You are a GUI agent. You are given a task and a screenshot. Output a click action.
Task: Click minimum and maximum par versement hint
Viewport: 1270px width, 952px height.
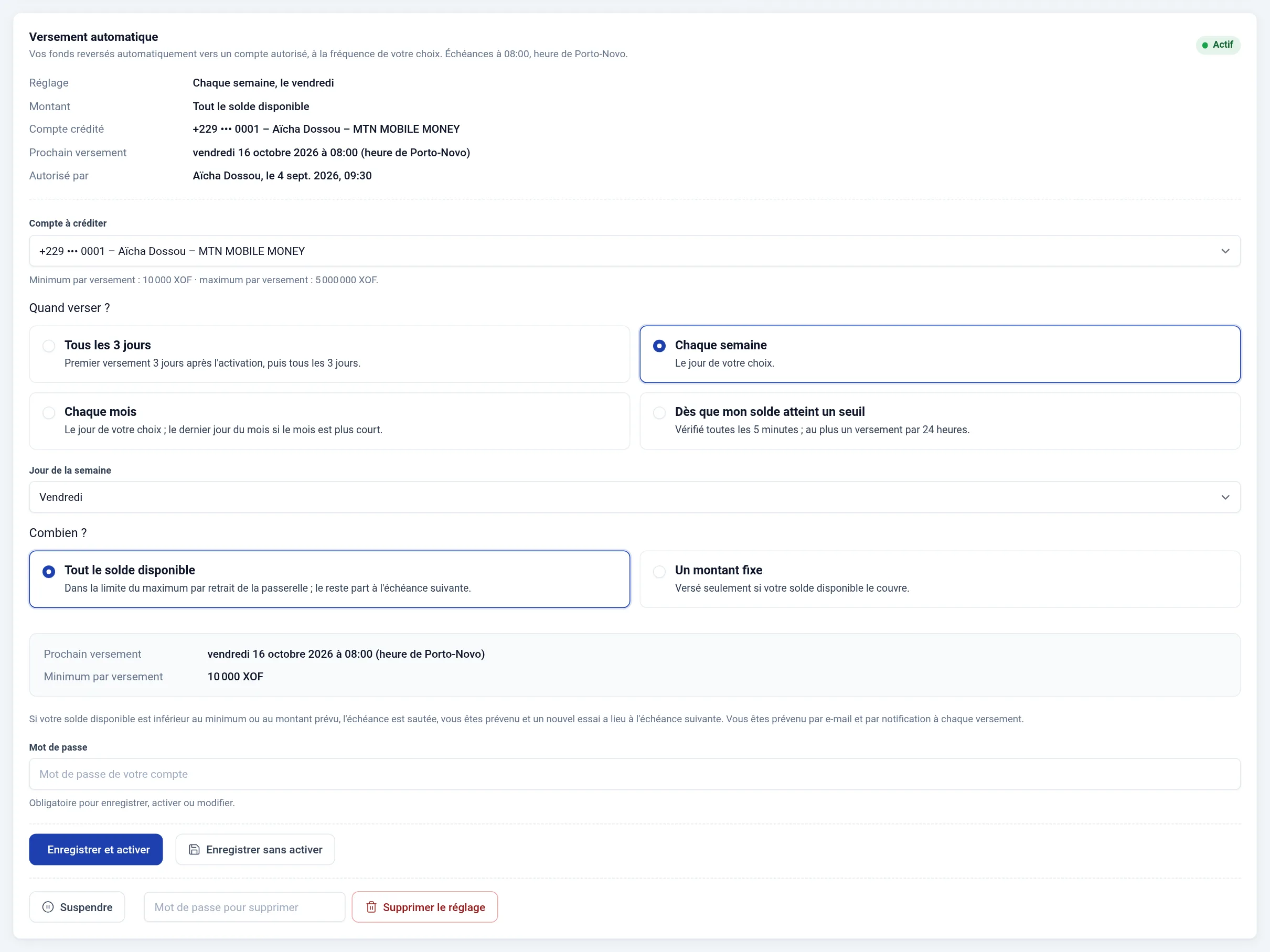pos(204,280)
